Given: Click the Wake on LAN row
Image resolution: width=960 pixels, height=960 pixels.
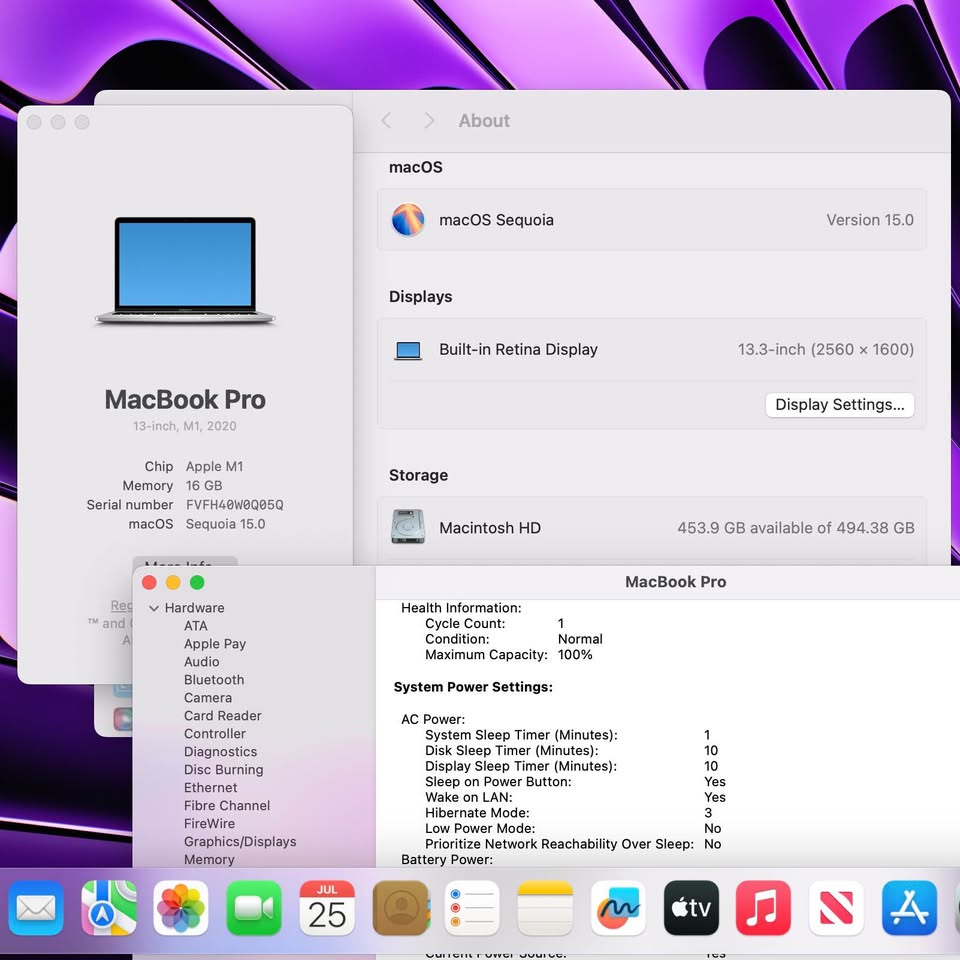Looking at the screenshot, I should coord(576,797).
